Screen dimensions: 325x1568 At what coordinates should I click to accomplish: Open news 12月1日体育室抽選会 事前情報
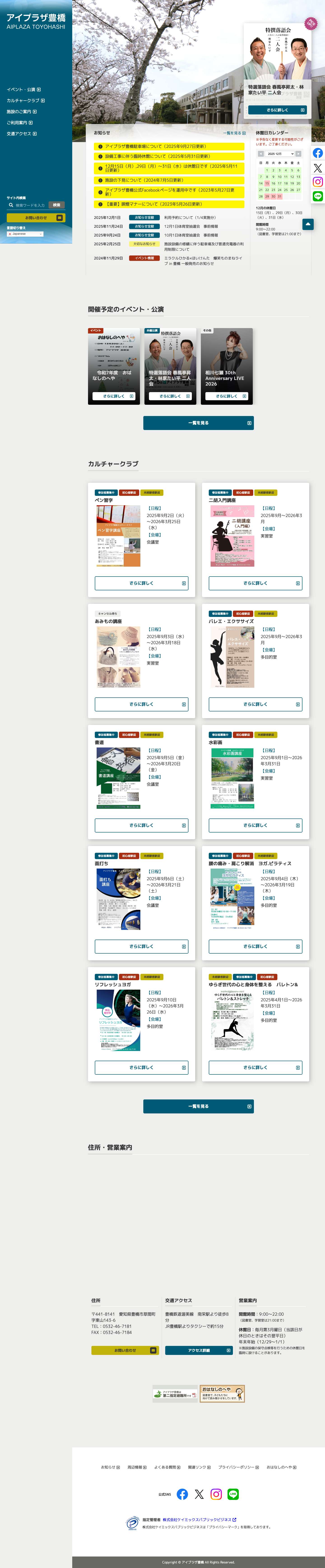[x=191, y=226]
